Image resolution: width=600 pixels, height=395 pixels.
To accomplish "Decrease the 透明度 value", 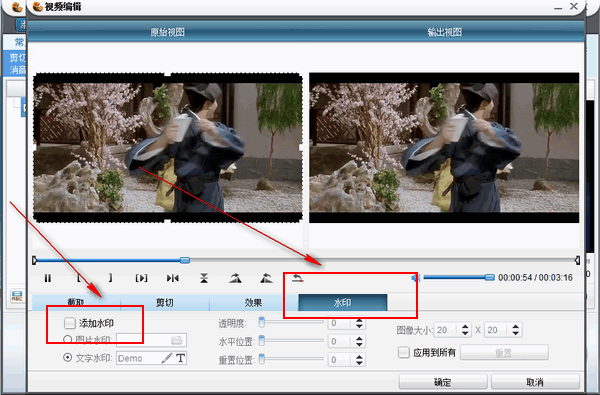I will (x=359, y=326).
